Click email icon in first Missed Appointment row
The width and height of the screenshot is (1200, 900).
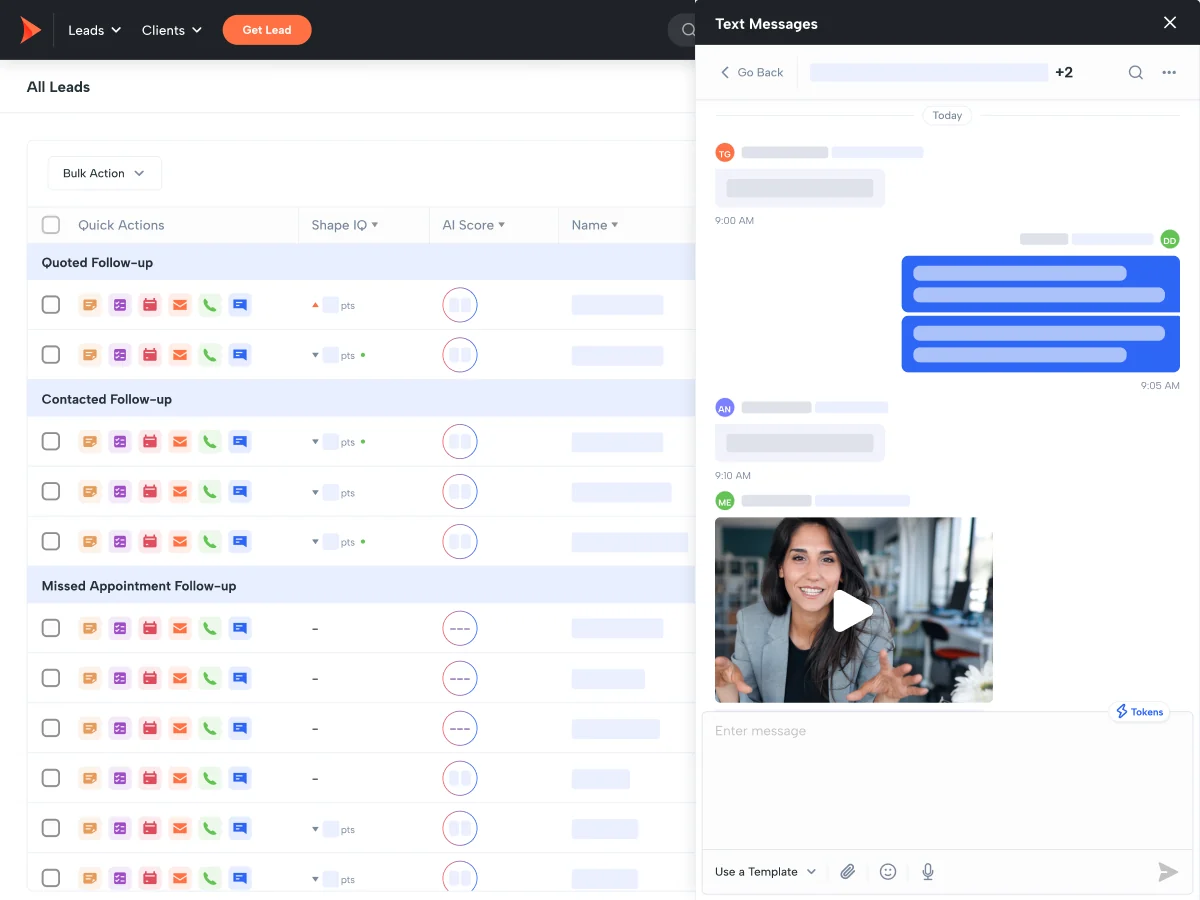(180, 628)
